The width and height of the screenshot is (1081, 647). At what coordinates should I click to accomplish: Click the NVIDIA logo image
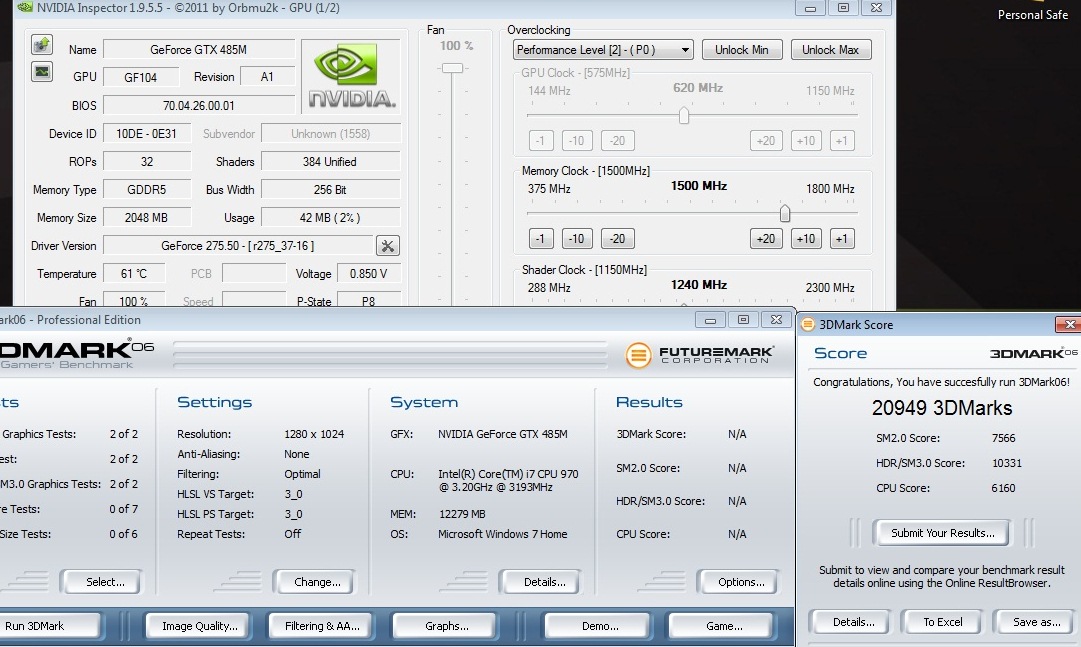pyautogui.click(x=351, y=77)
